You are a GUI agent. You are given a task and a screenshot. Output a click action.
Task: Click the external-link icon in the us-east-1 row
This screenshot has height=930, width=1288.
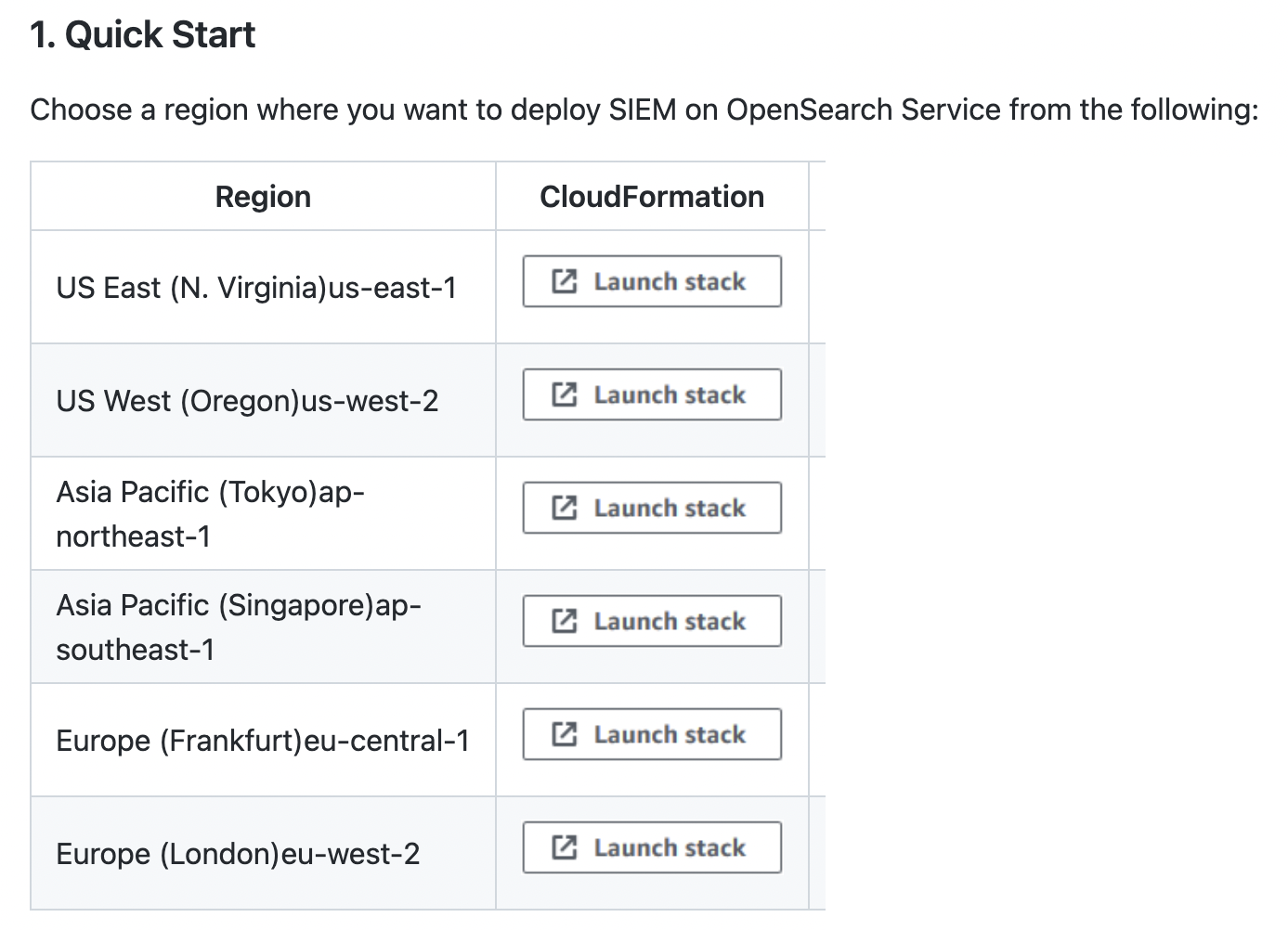coord(565,281)
